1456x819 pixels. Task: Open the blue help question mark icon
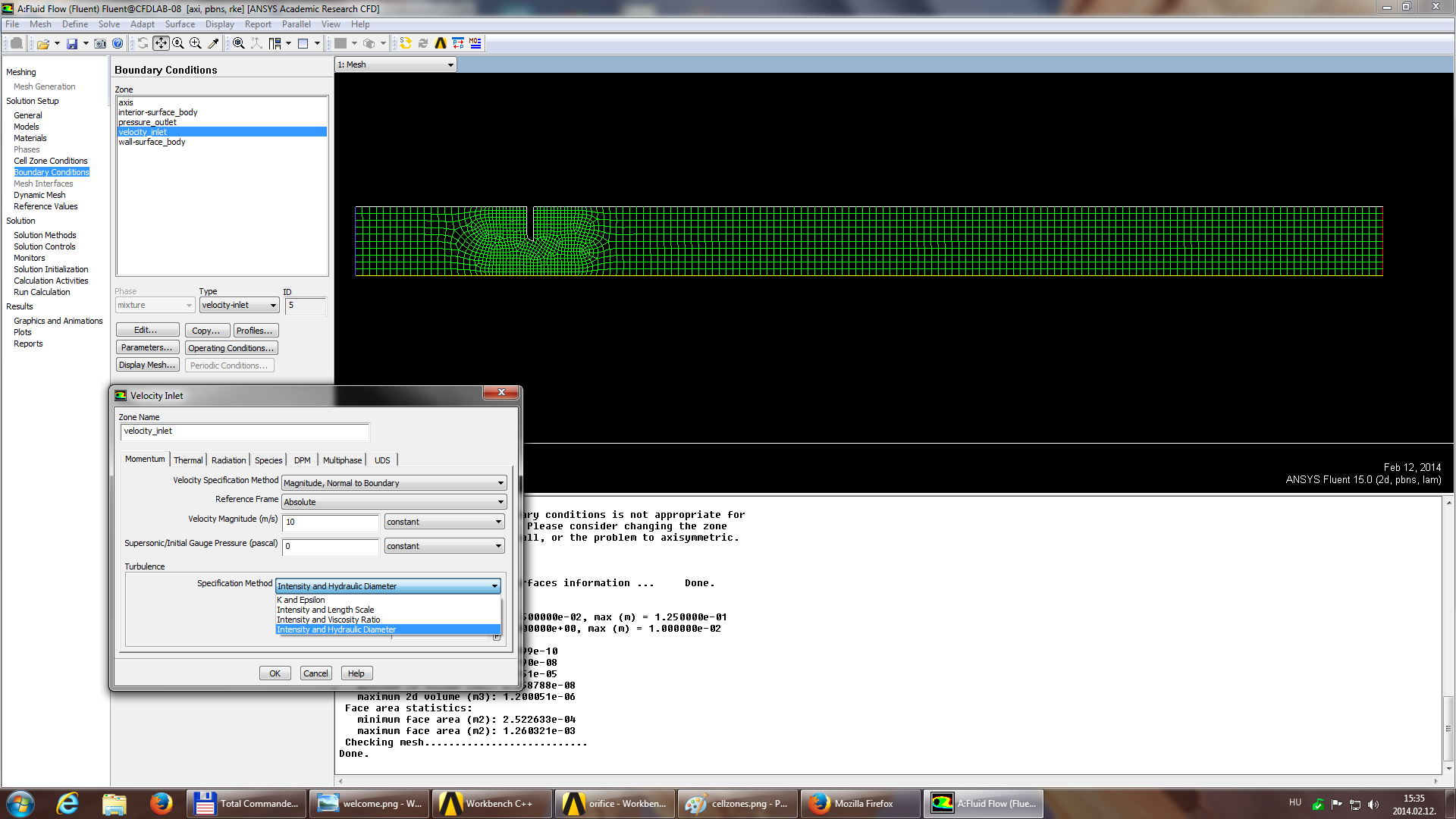118,44
